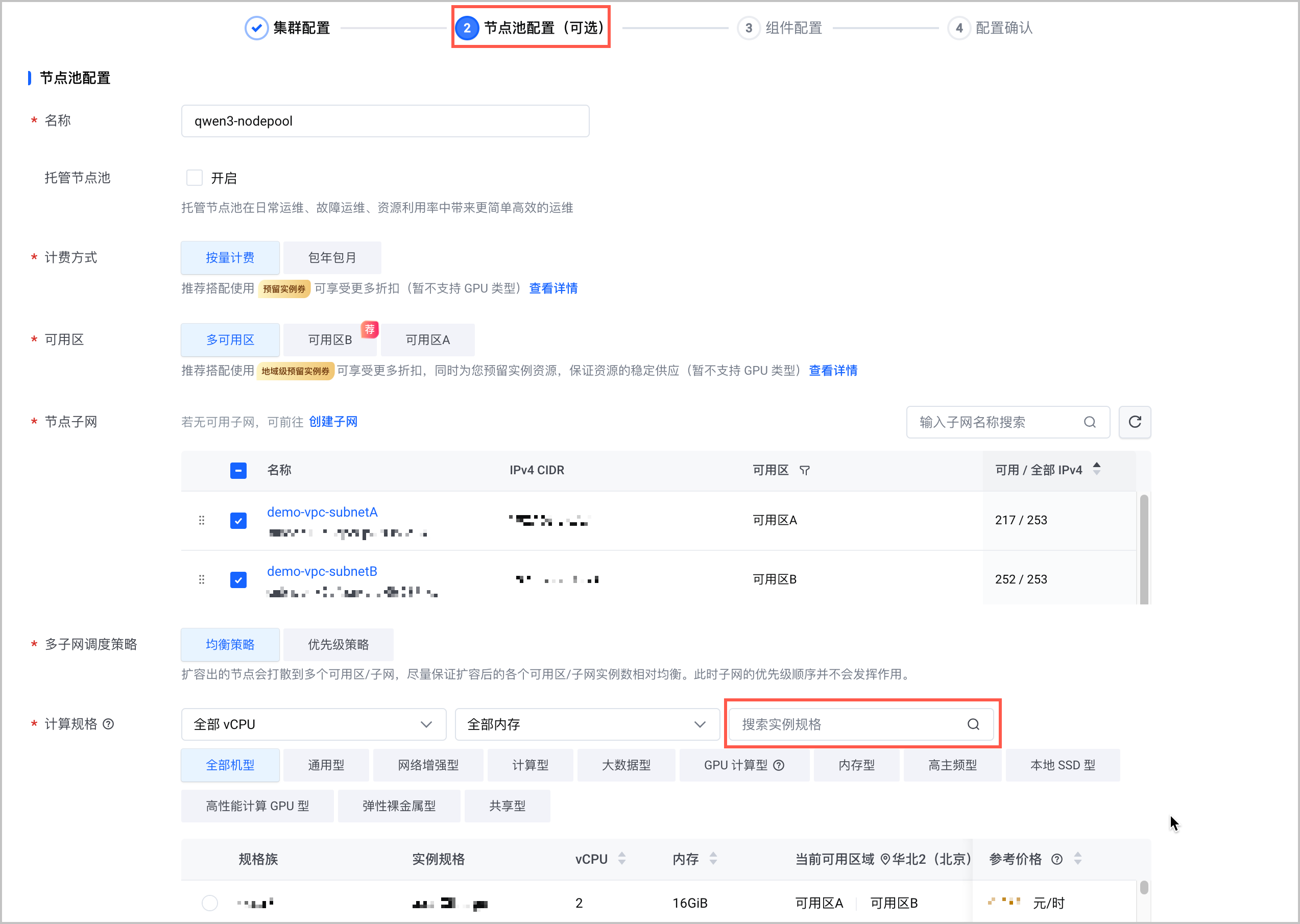
Task: Filter by 共享型 instances
Action: [x=507, y=806]
